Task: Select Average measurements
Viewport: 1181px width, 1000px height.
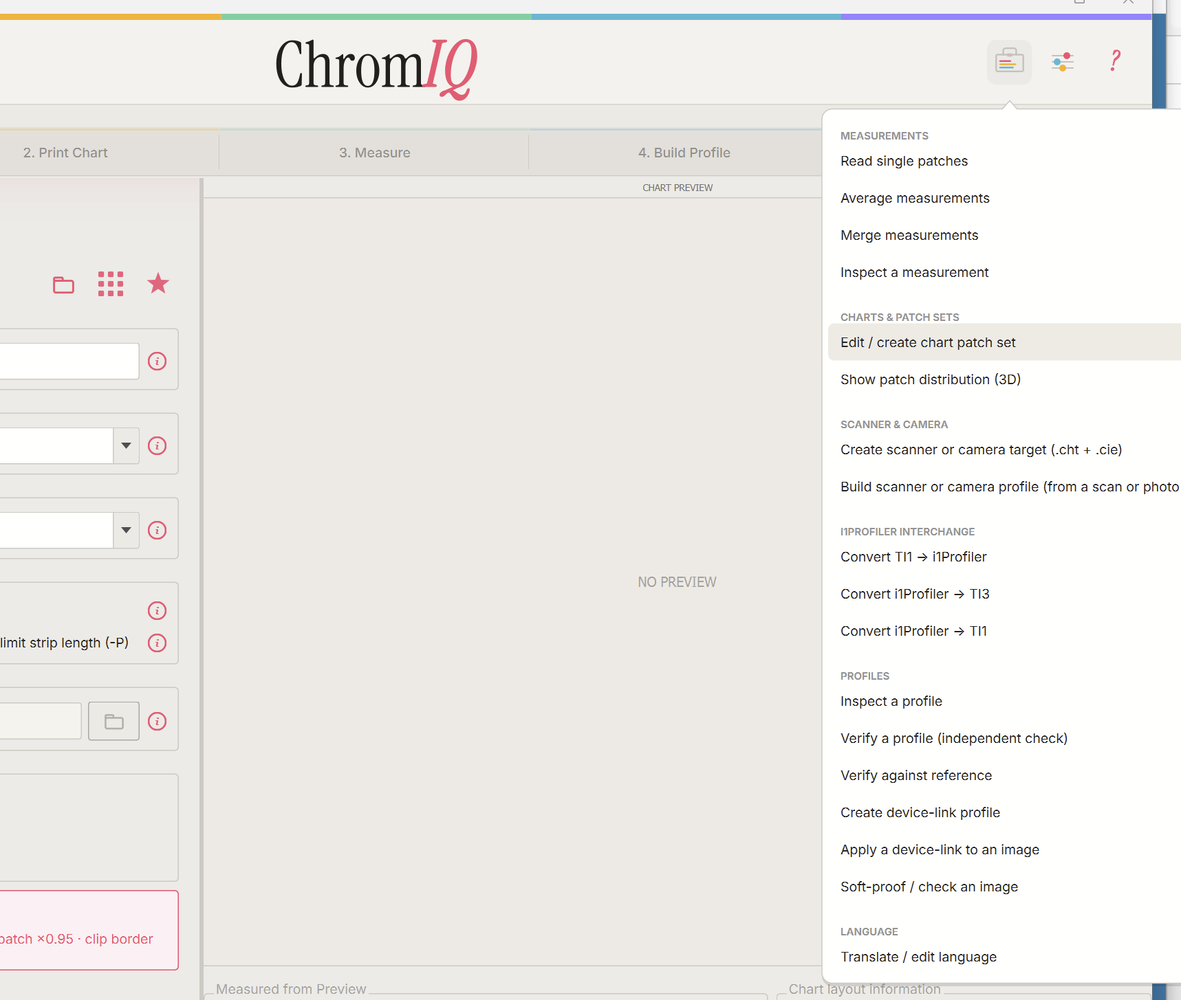Action: [x=1005, y=198]
